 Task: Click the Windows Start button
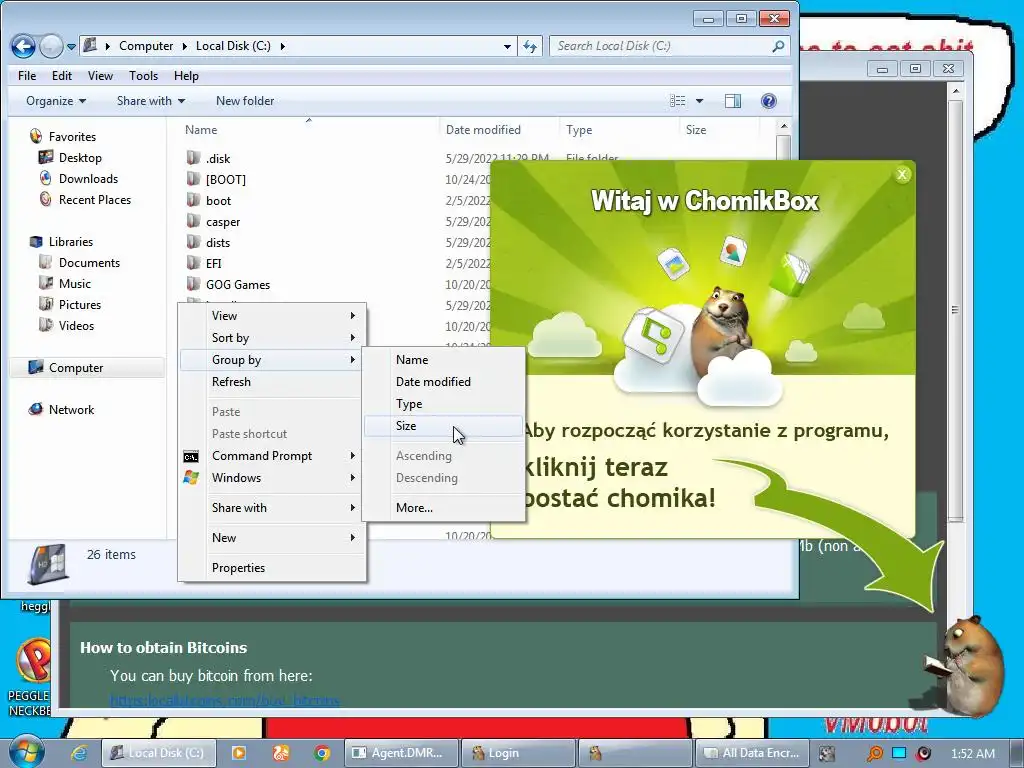27,752
